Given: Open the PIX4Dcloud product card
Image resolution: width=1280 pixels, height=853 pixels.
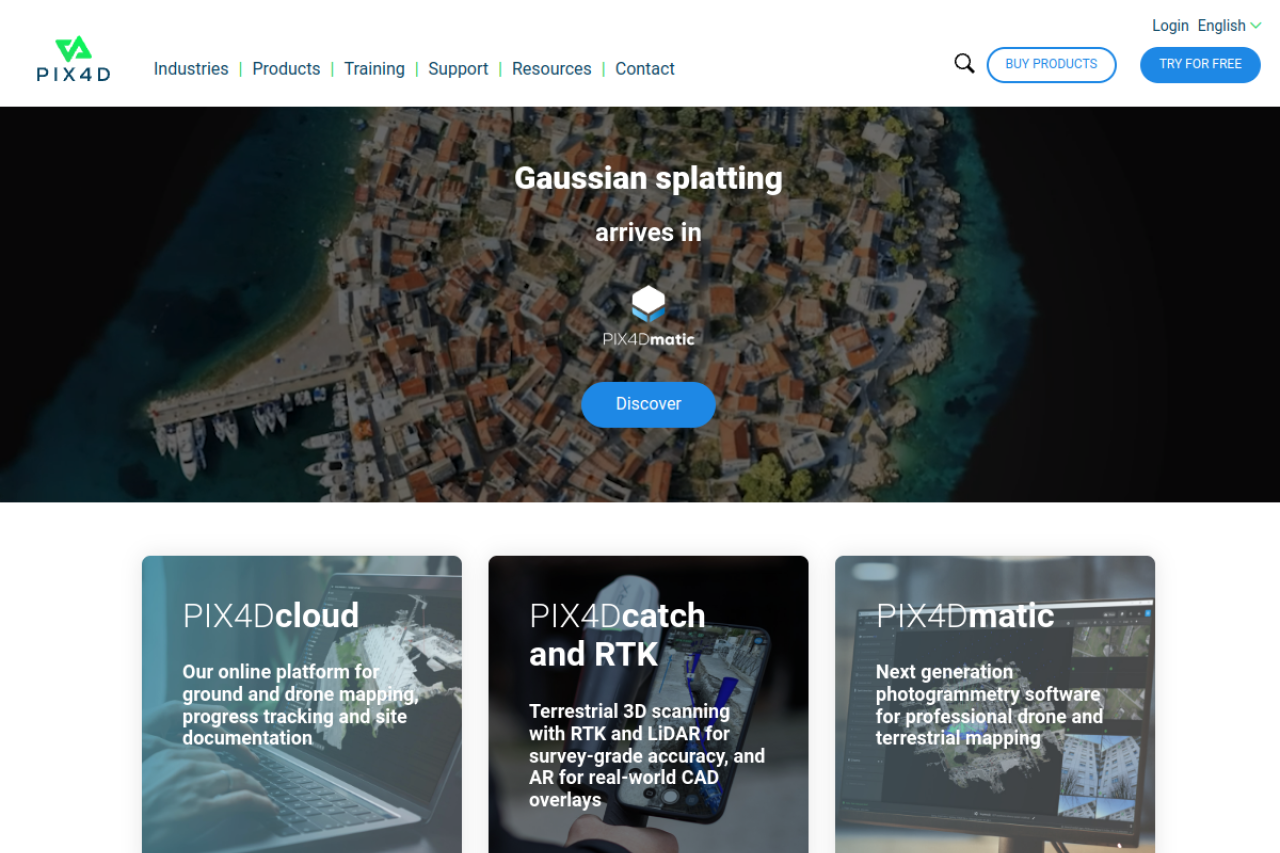Looking at the screenshot, I should 302,704.
